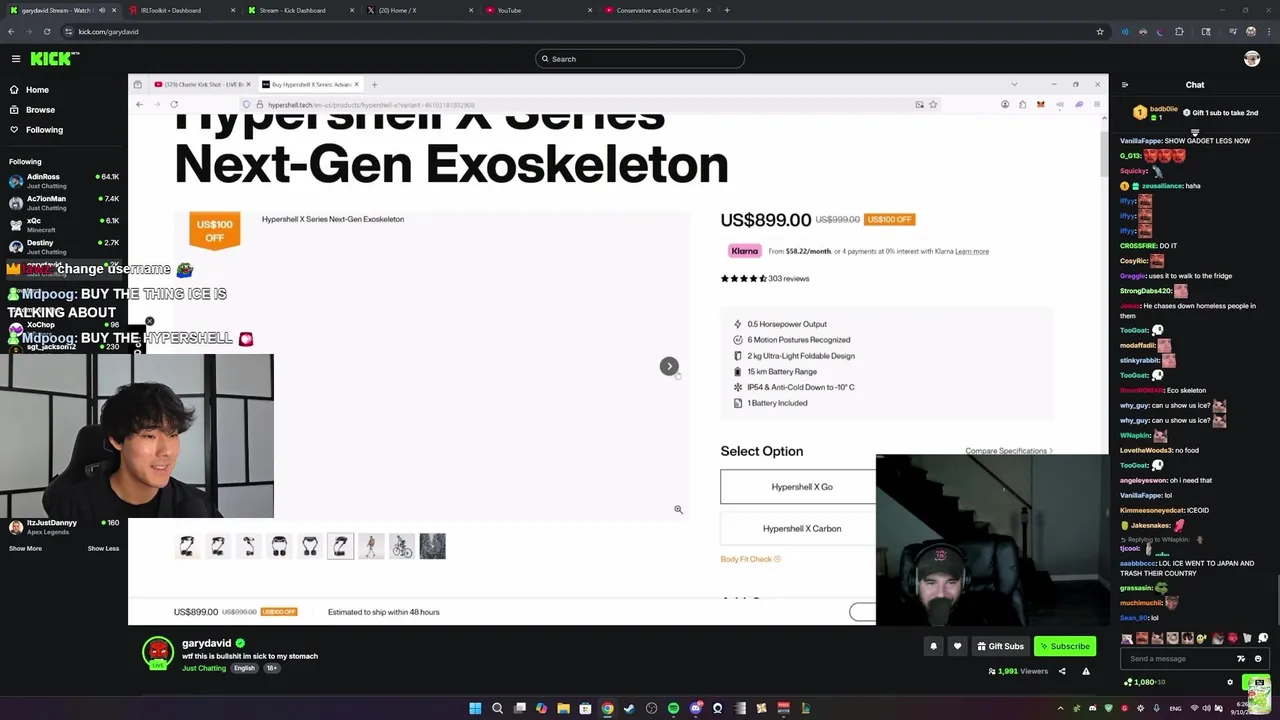Zoom product image magnifier icon
This screenshot has height=720, width=1280.
pos(678,509)
